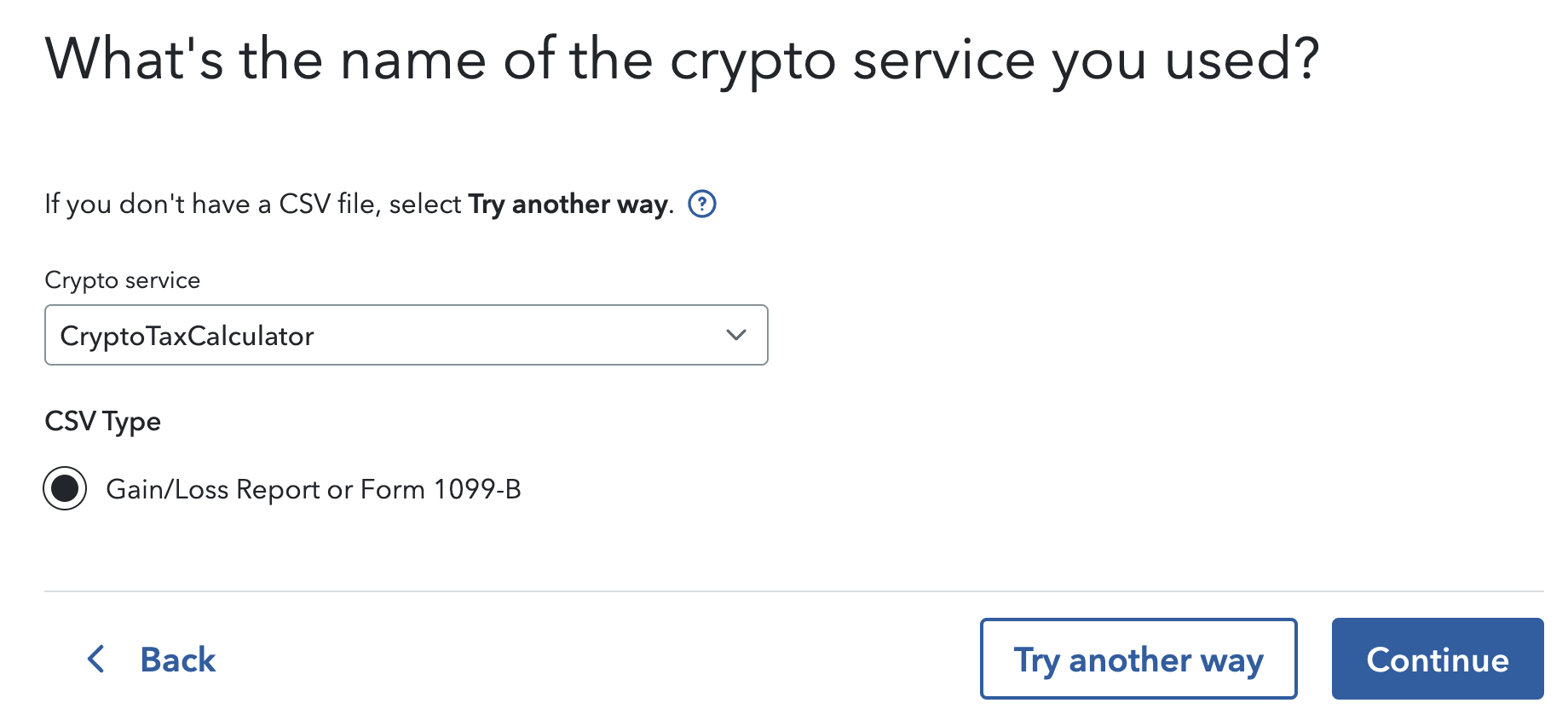Click the circled question mark for CSV guidance

pyautogui.click(x=700, y=205)
